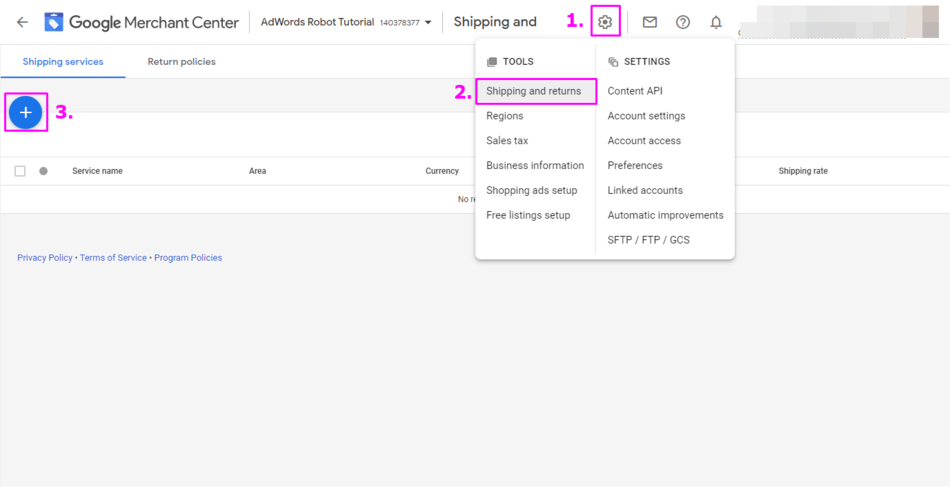Viewport: 950px width, 487px height.
Task: Open Content API from Settings menu
Action: pos(635,91)
